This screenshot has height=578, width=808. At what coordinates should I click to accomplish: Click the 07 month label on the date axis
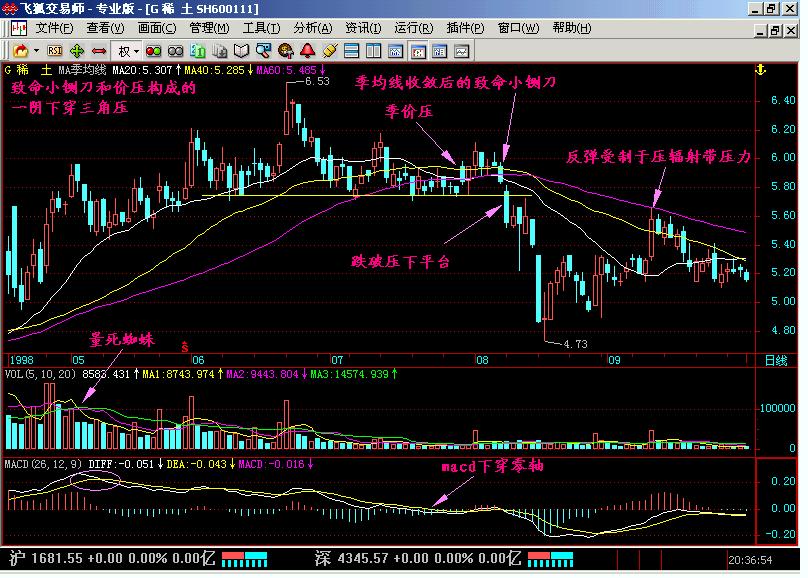click(337, 360)
